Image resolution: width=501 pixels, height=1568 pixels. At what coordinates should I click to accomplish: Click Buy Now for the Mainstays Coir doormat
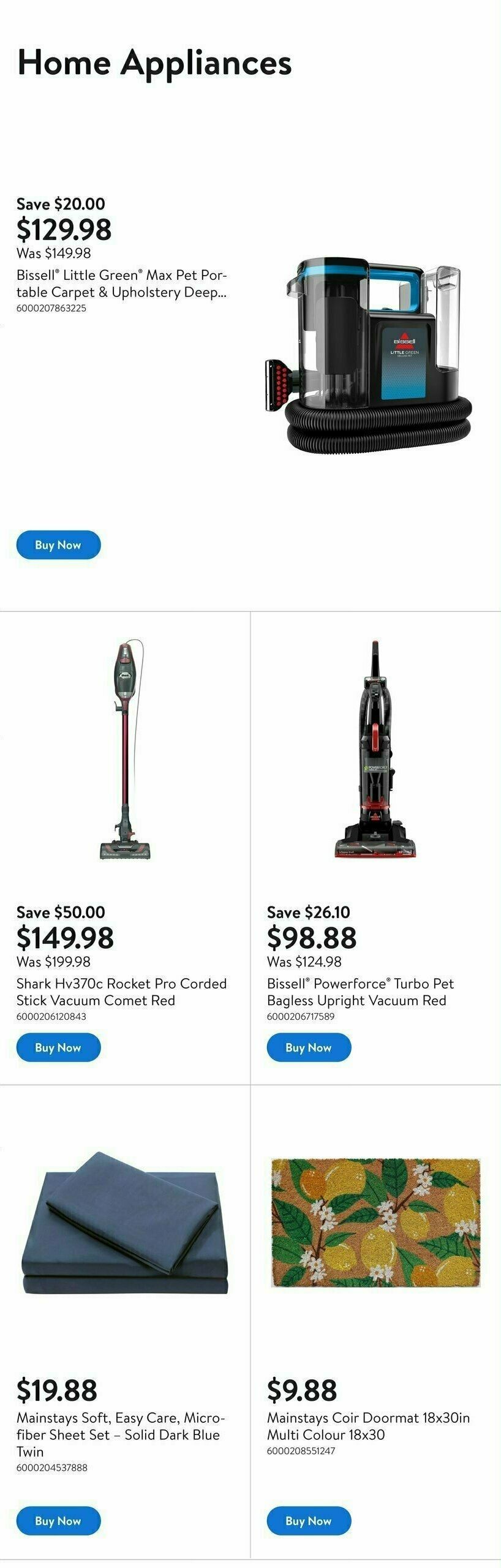click(308, 1521)
